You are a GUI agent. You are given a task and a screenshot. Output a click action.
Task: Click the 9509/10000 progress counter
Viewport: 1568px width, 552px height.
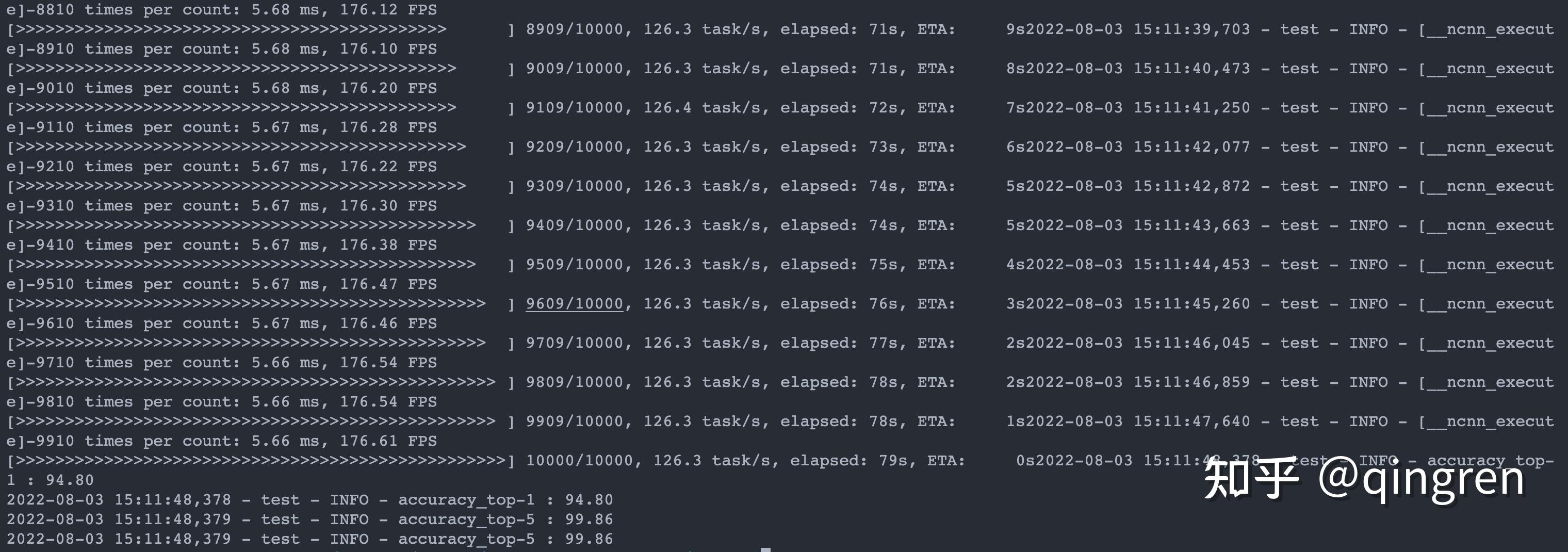(575, 265)
